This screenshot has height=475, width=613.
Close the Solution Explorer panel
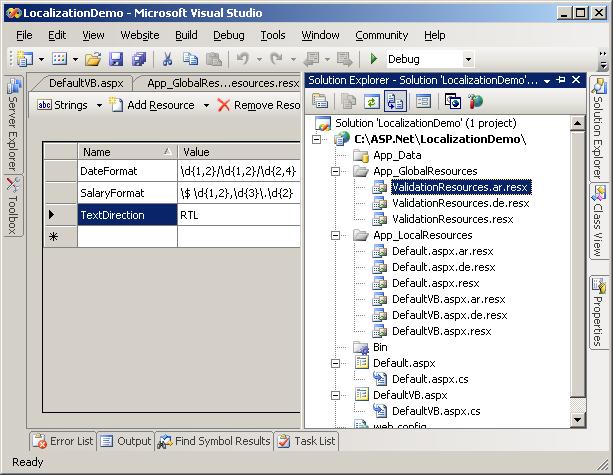pyautogui.click(x=576, y=80)
